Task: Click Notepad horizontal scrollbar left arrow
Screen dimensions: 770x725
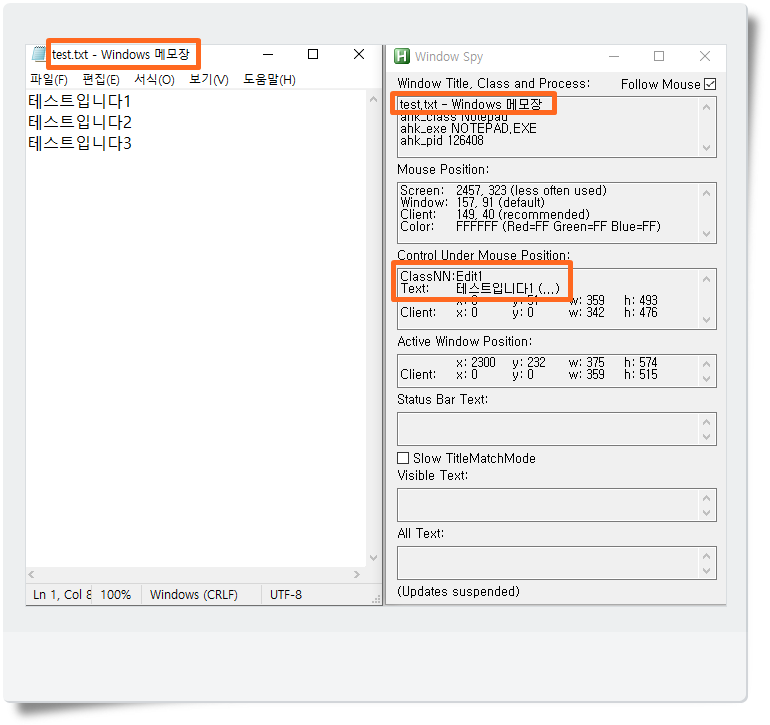Action: [x=31, y=574]
